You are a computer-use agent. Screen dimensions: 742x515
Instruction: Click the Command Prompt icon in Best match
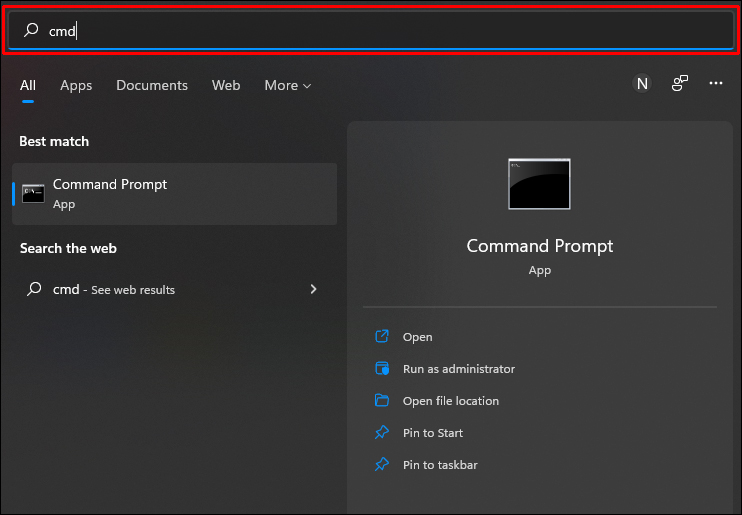[x=33, y=194]
